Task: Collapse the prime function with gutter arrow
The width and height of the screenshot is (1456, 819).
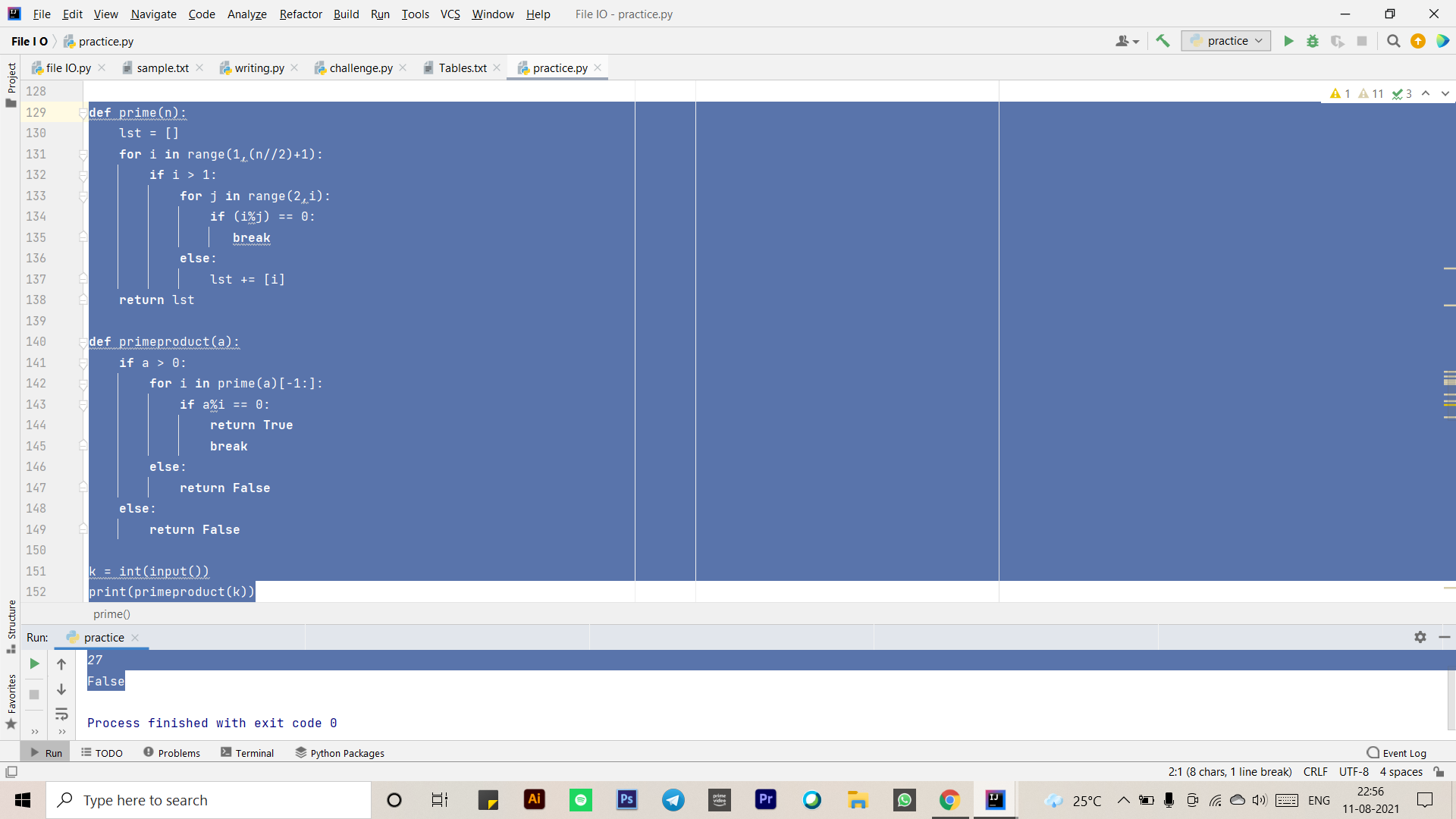Action: [x=83, y=112]
